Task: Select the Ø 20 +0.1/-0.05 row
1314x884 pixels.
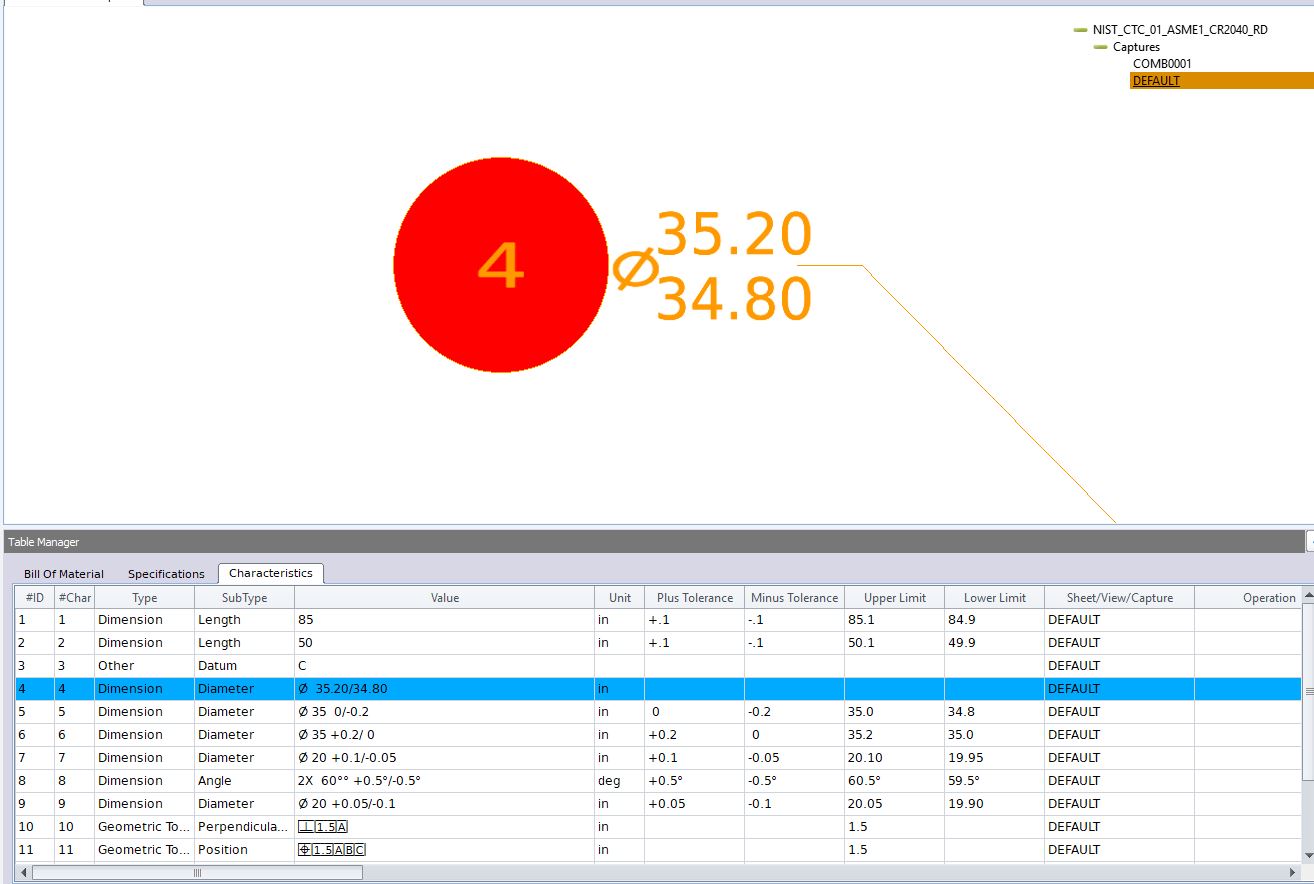Action: pyautogui.click(x=658, y=758)
